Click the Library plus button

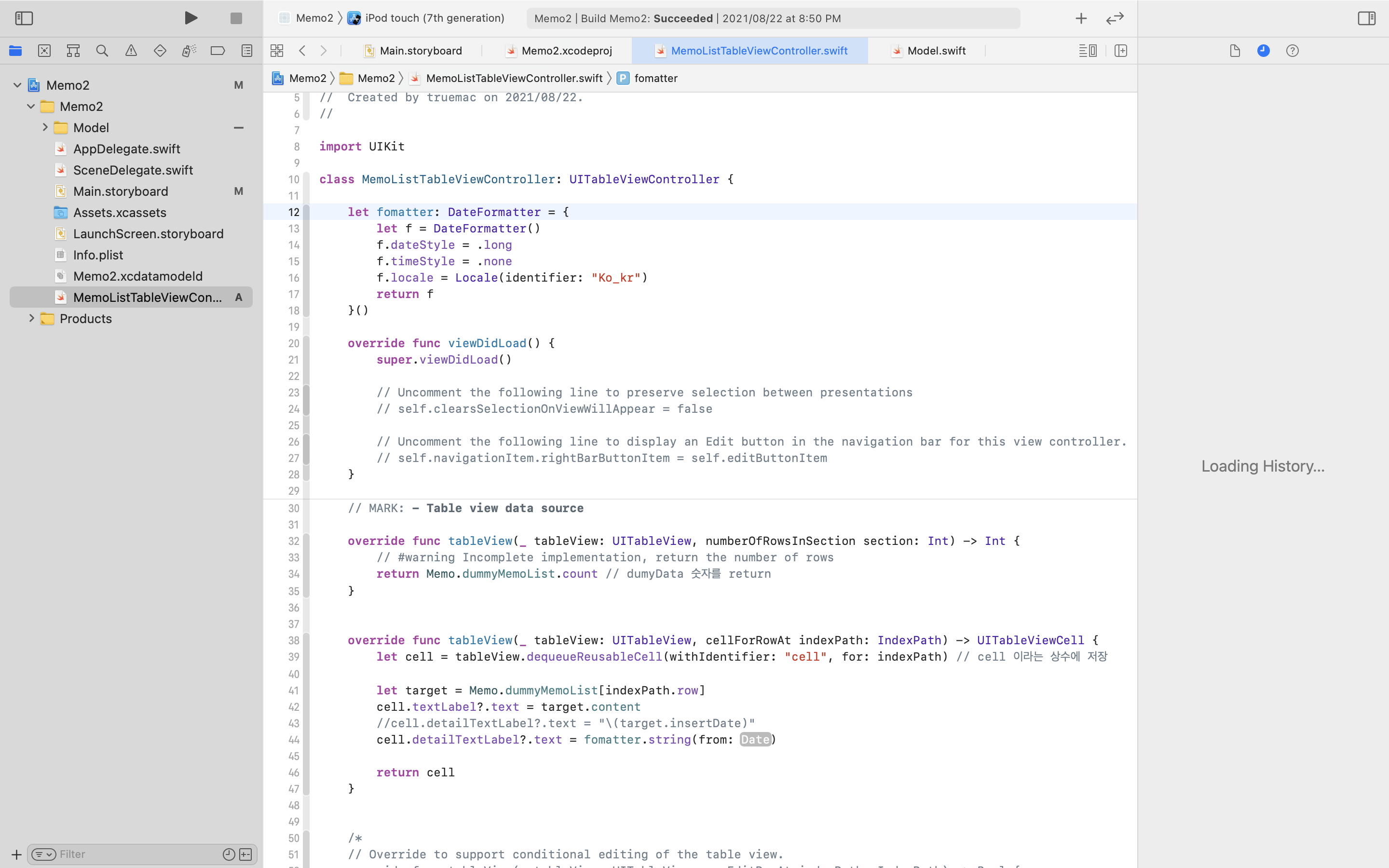(1081, 18)
